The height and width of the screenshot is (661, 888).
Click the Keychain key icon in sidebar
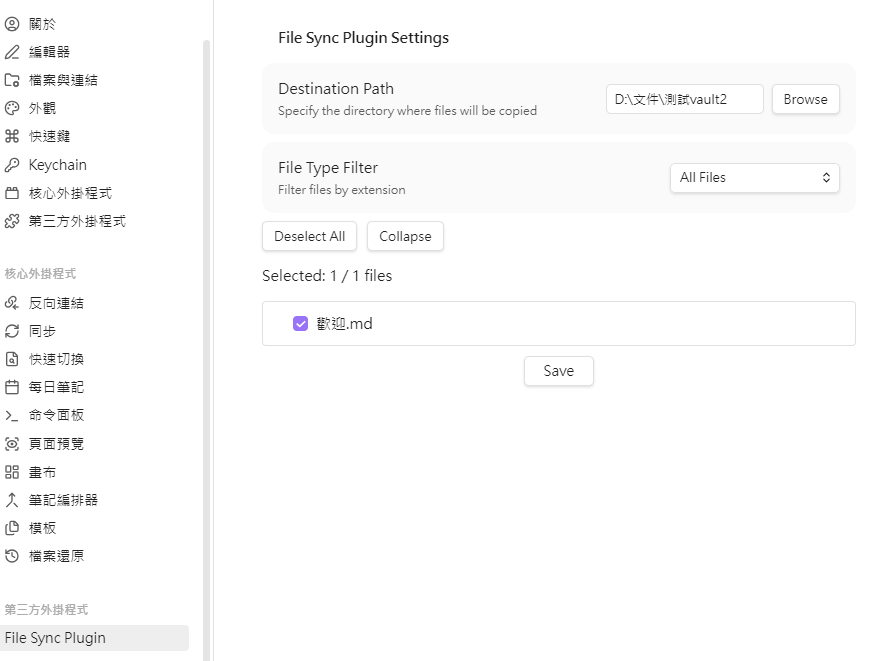[12, 165]
